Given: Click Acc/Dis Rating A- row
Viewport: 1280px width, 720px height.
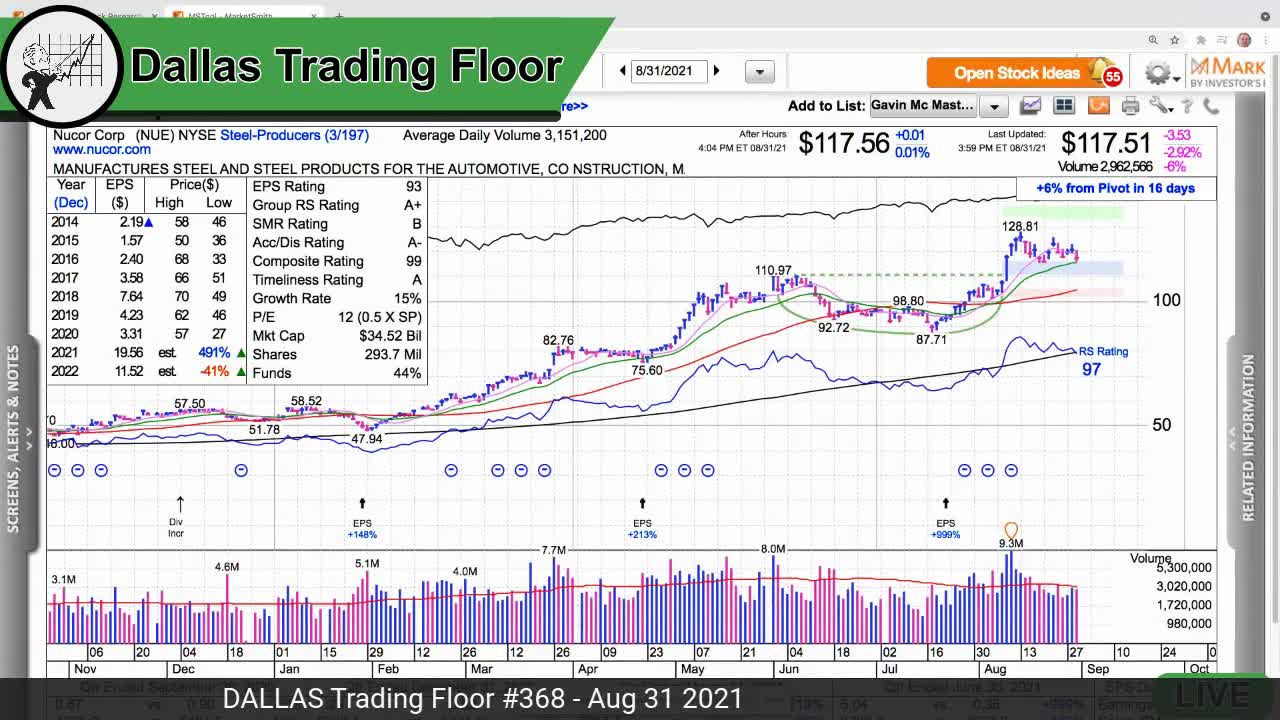Looking at the screenshot, I should (x=337, y=242).
